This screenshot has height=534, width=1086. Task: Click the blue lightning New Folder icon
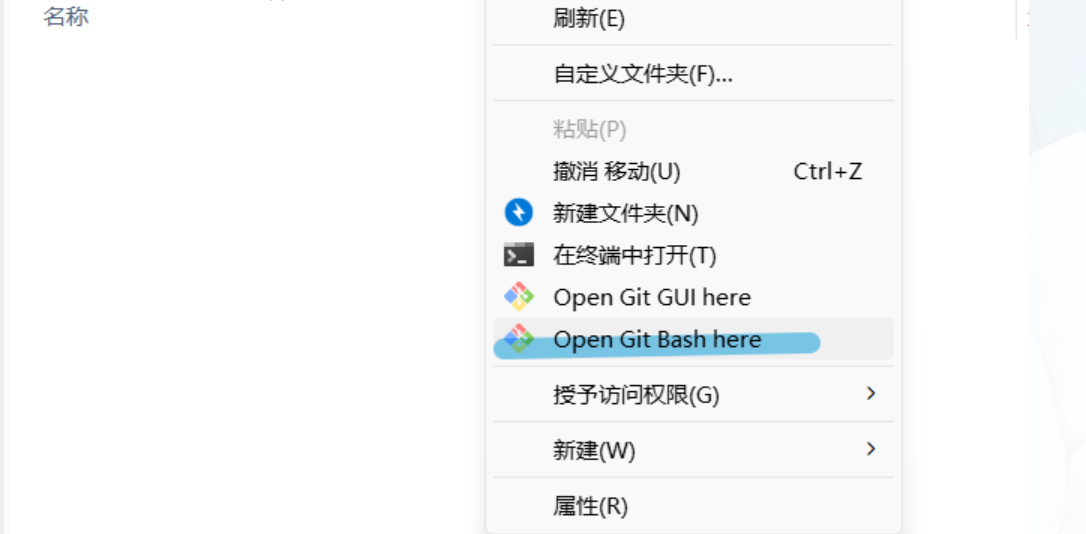point(519,213)
